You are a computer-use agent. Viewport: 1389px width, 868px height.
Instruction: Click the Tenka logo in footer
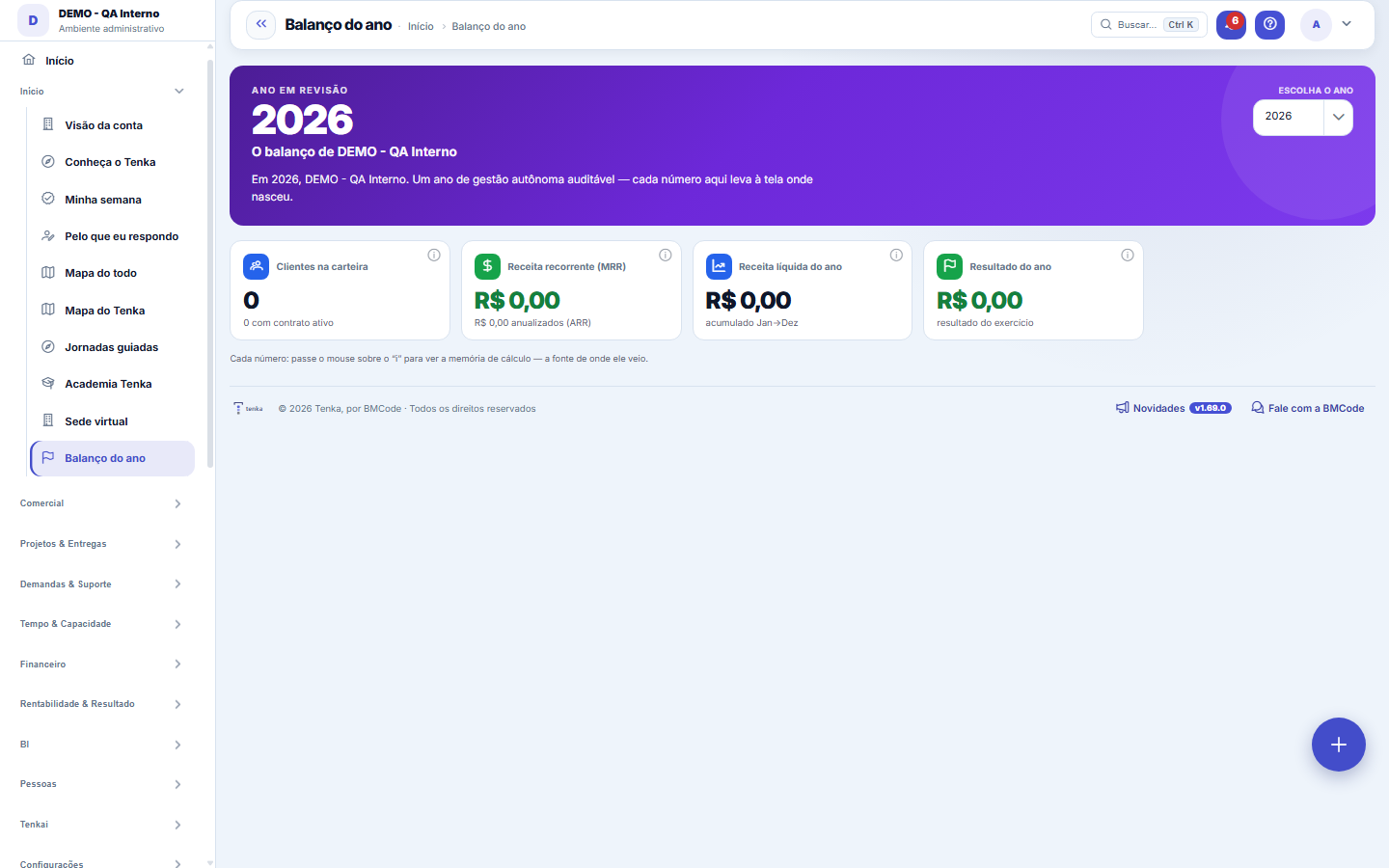(248, 408)
